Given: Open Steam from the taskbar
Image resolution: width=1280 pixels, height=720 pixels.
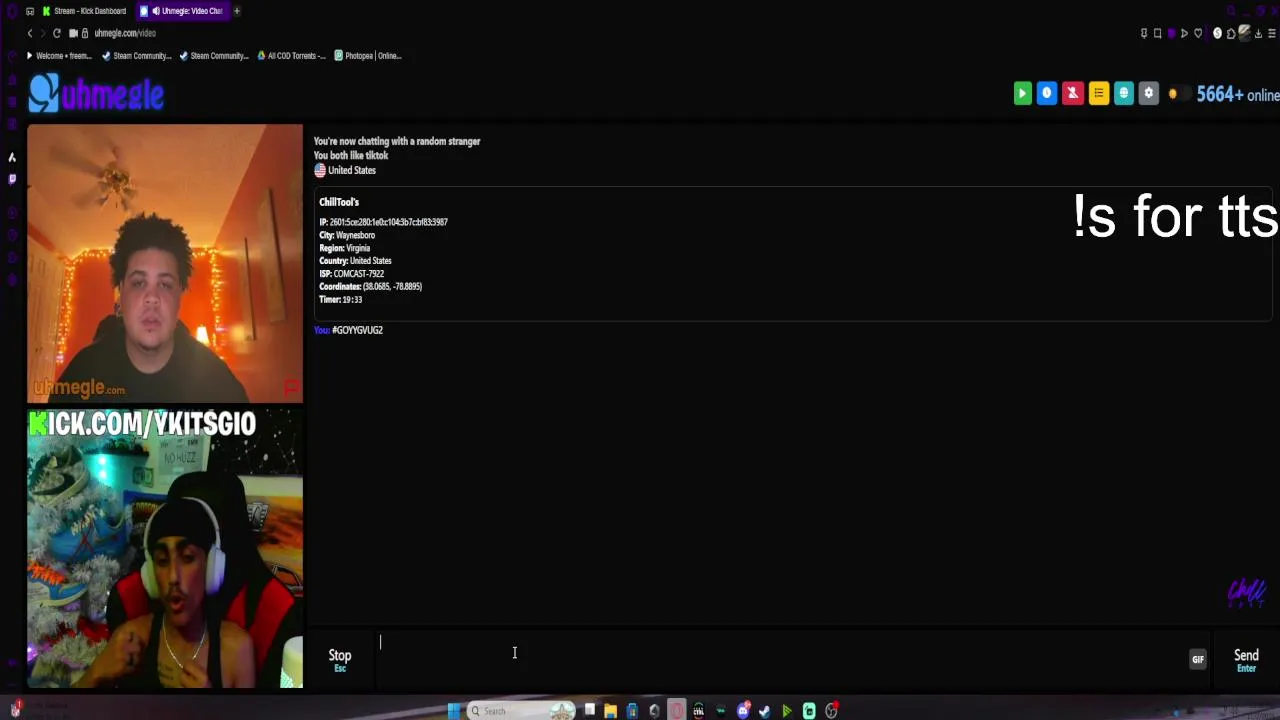Looking at the screenshot, I should 765,711.
